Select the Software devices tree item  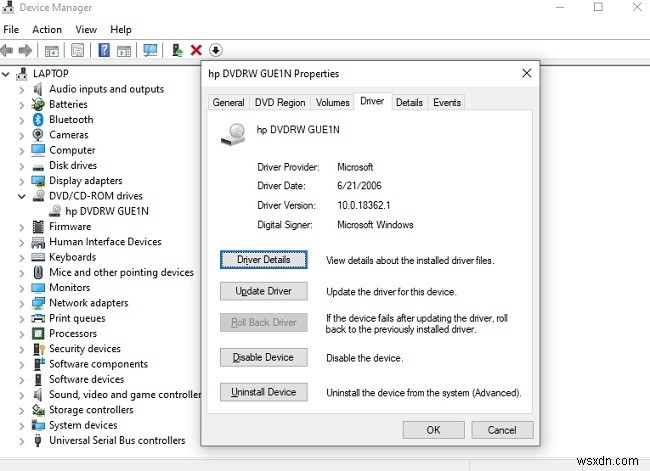tap(87, 379)
